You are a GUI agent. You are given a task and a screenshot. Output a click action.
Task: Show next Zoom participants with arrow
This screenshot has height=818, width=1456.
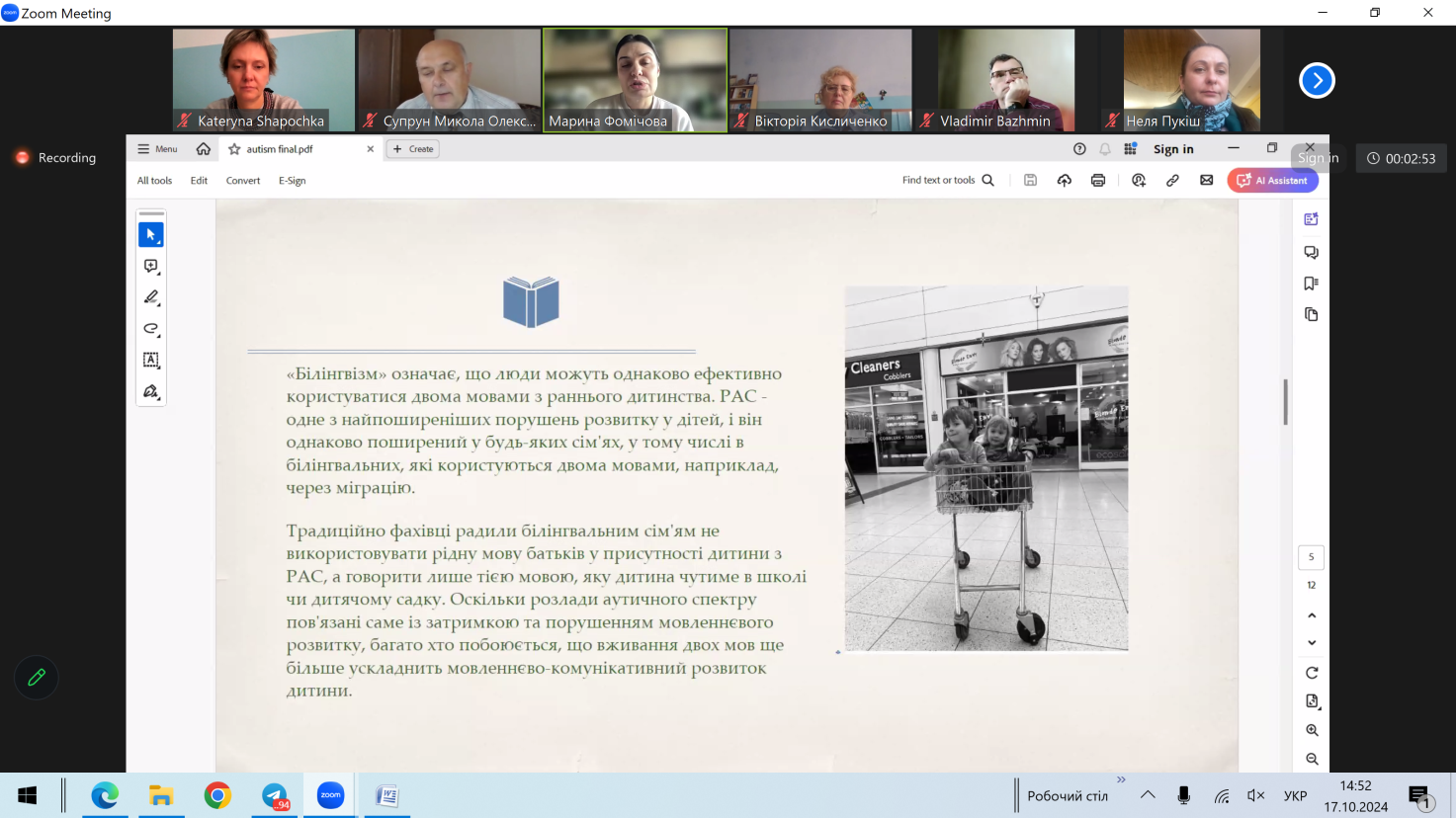point(1317,81)
